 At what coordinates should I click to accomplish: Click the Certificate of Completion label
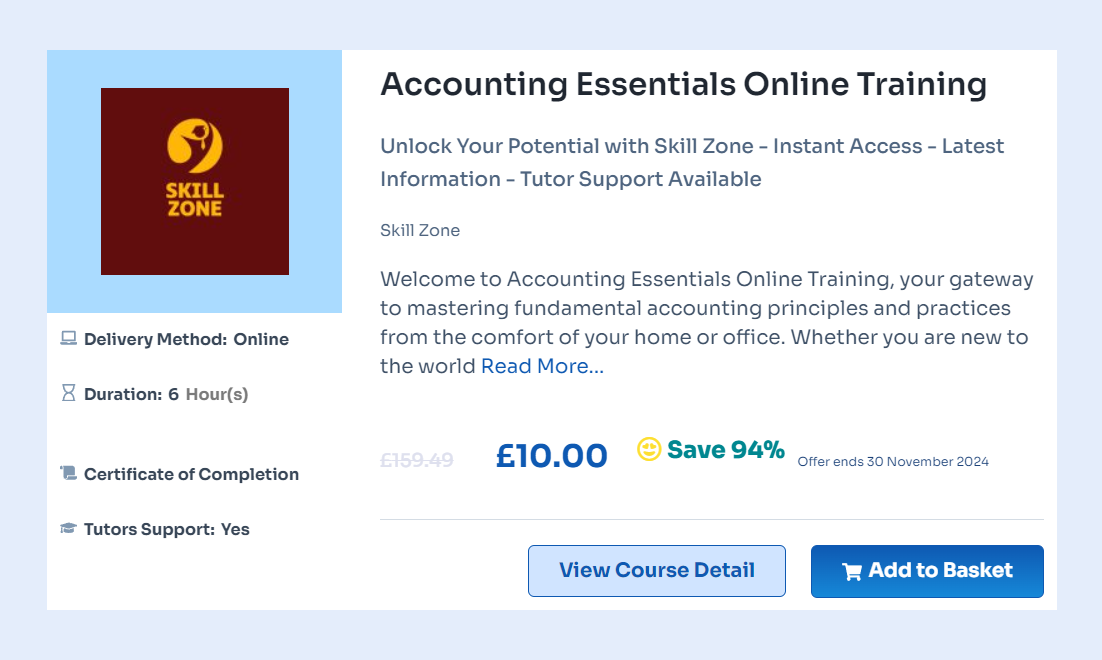pyautogui.click(x=191, y=474)
